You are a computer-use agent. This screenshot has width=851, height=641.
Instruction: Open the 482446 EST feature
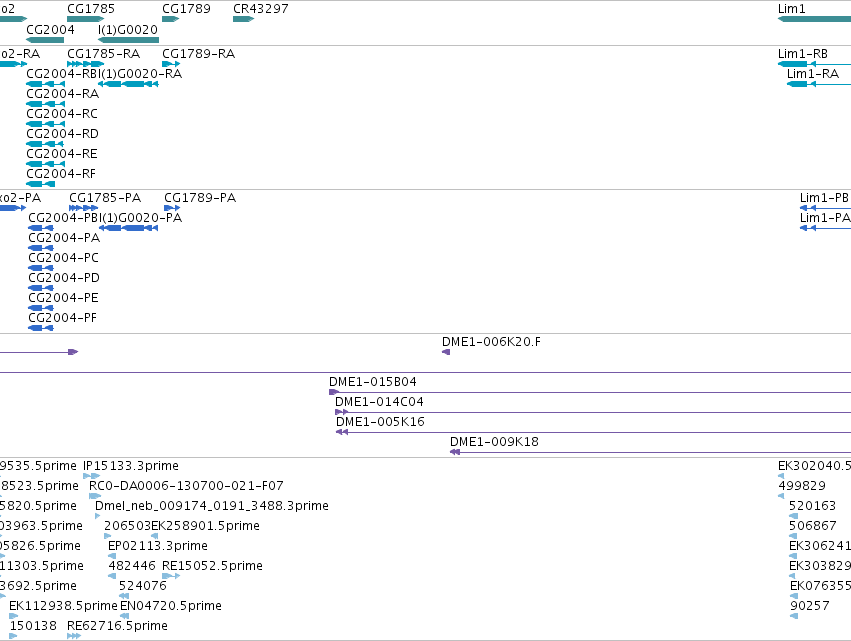[112, 576]
